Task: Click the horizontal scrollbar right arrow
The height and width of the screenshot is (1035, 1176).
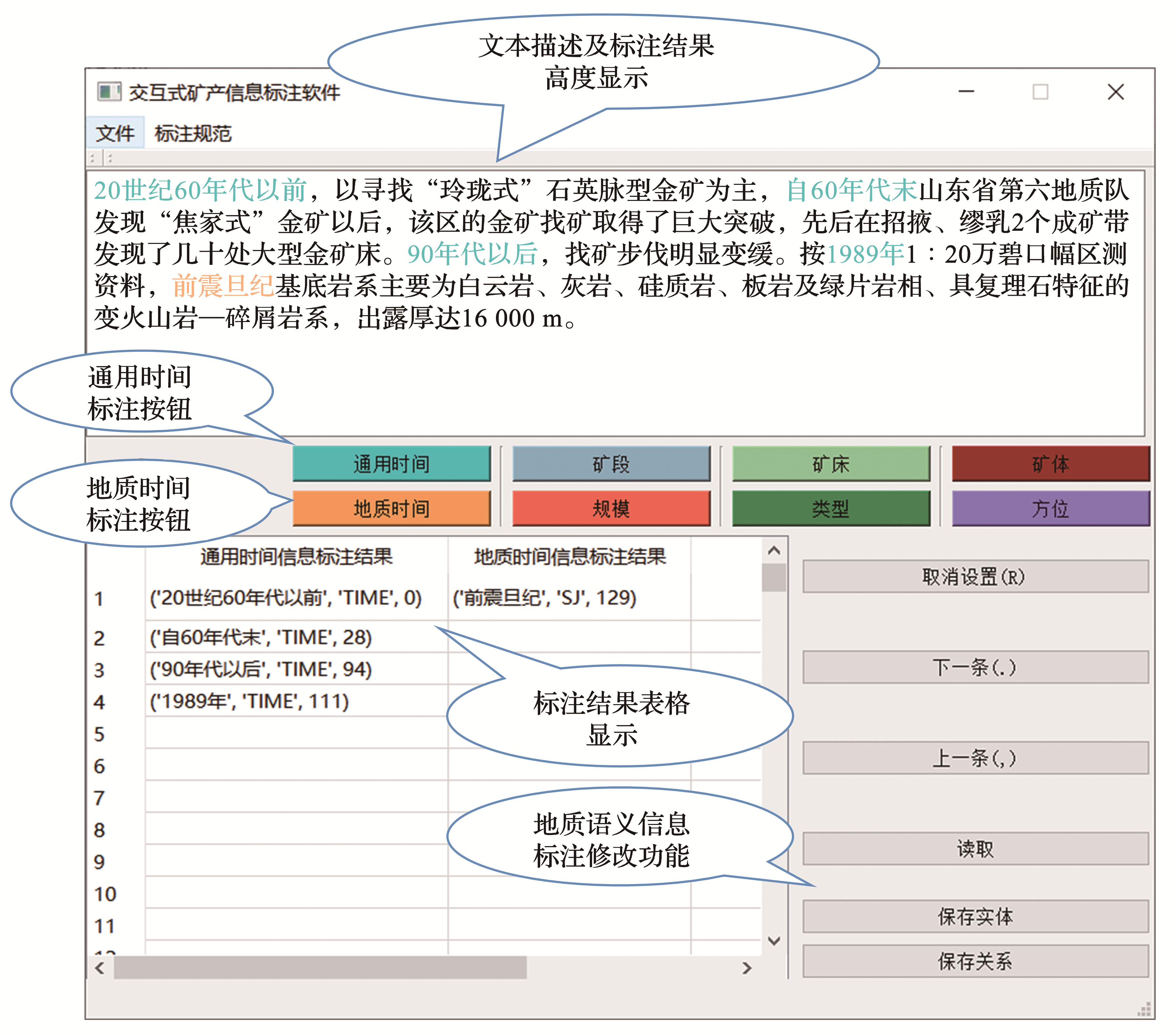Action: click(747, 968)
